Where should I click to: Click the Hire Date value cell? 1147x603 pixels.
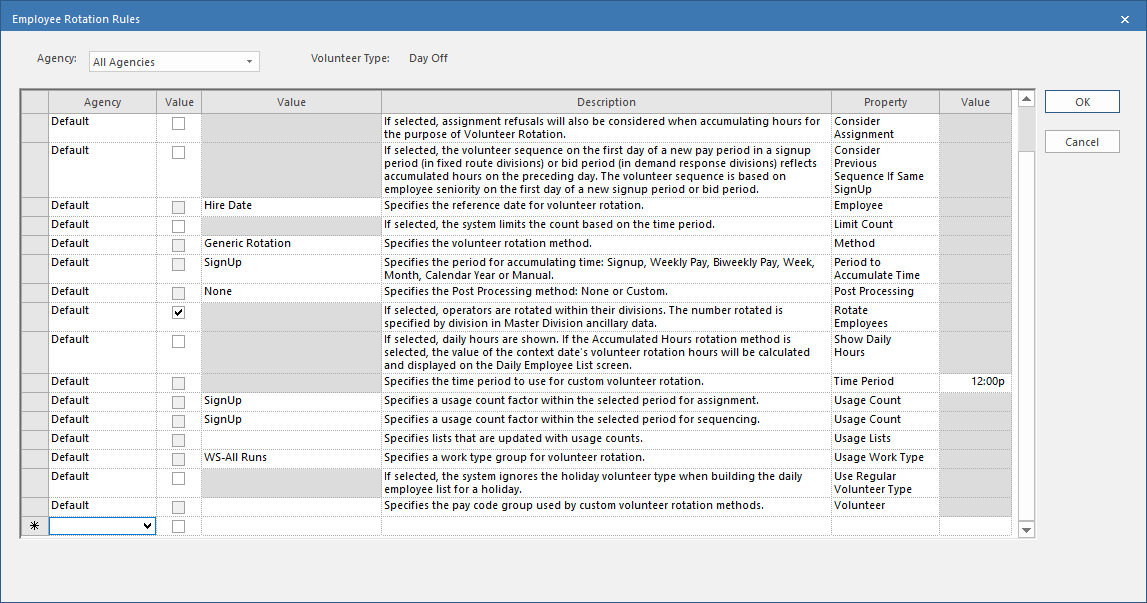coord(290,205)
